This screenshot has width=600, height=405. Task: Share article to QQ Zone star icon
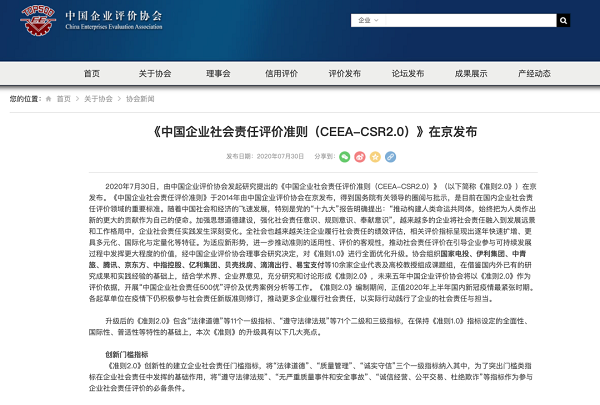[377, 157]
